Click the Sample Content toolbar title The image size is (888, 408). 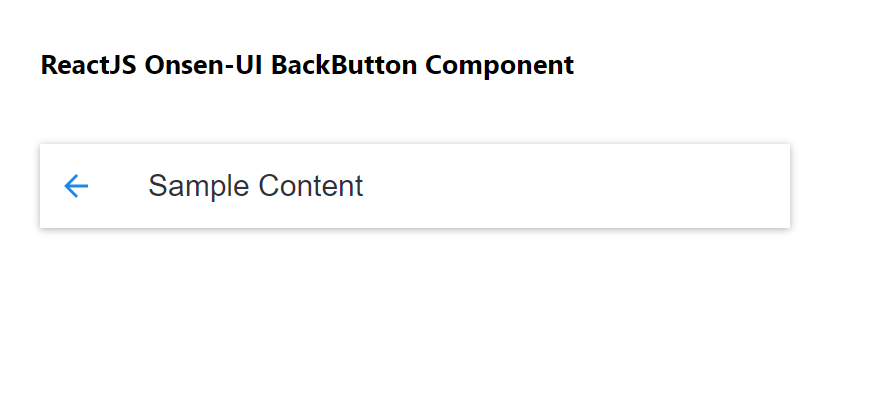(x=255, y=186)
